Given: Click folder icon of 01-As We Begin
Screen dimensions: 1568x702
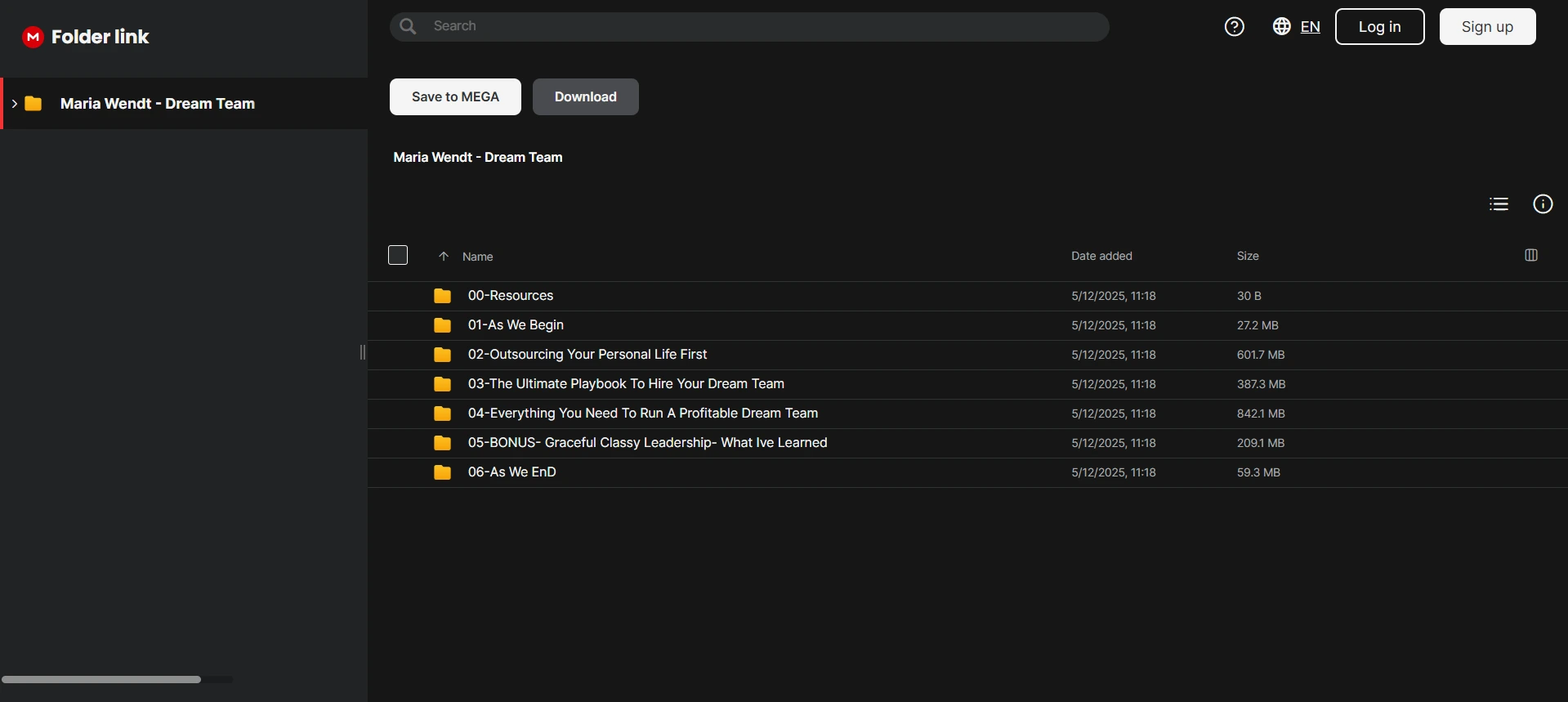Looking at the screenshot, I should click(442, 325).
